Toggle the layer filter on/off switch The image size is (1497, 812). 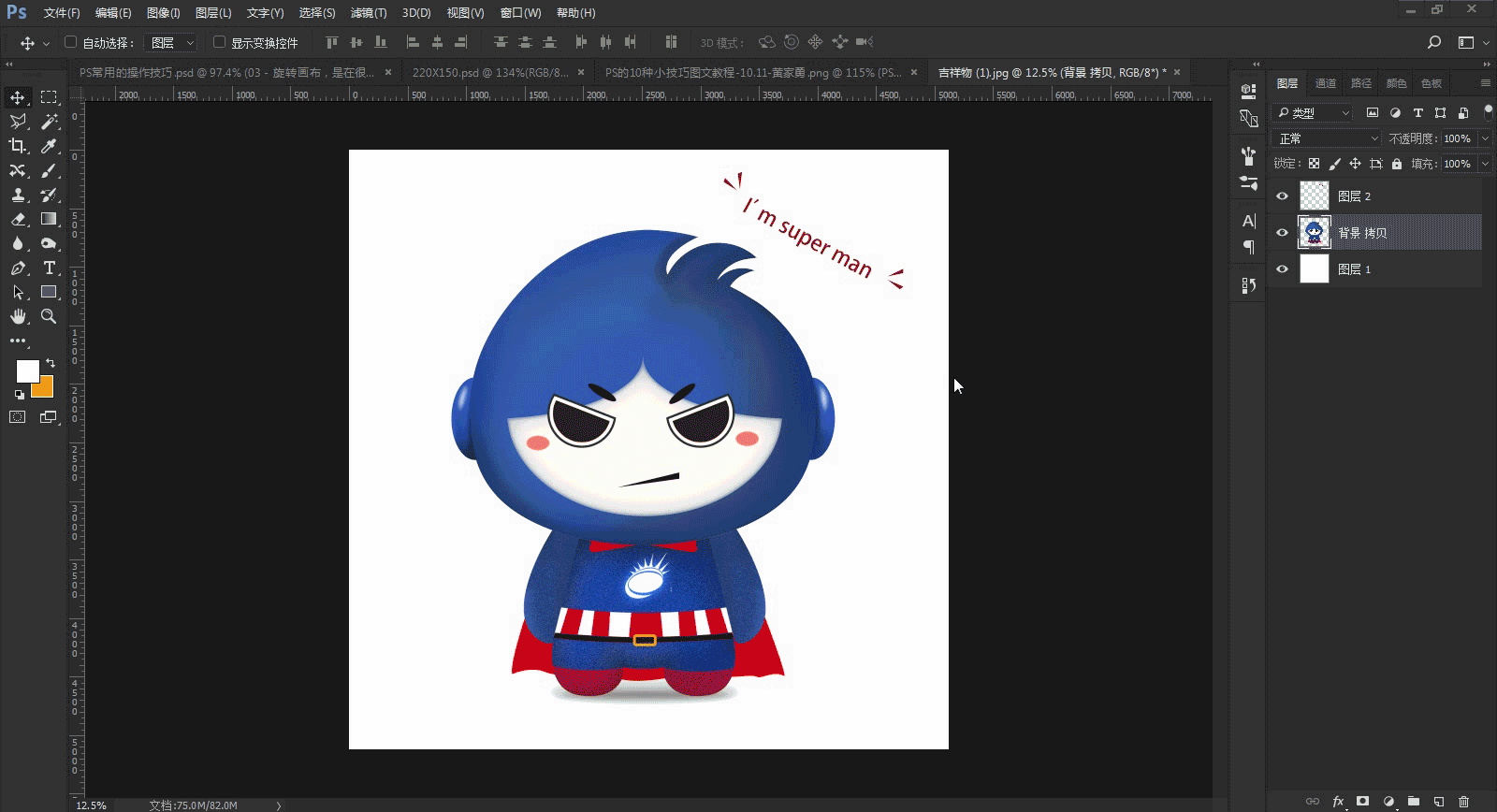pyautogui.click(x=1488, y=112)
